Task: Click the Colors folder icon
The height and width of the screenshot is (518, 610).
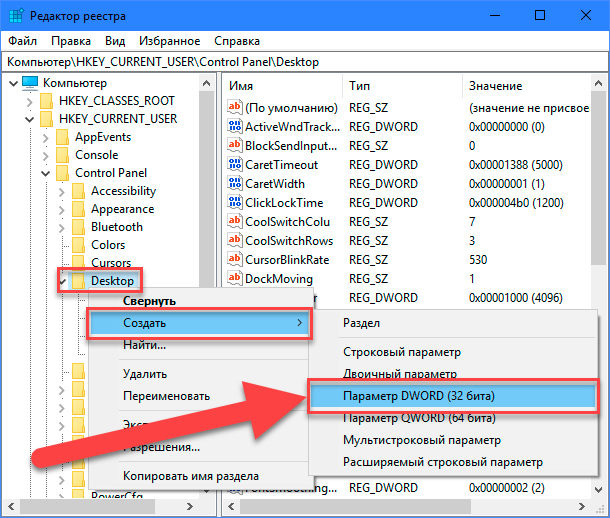Action: click(78, 245)
